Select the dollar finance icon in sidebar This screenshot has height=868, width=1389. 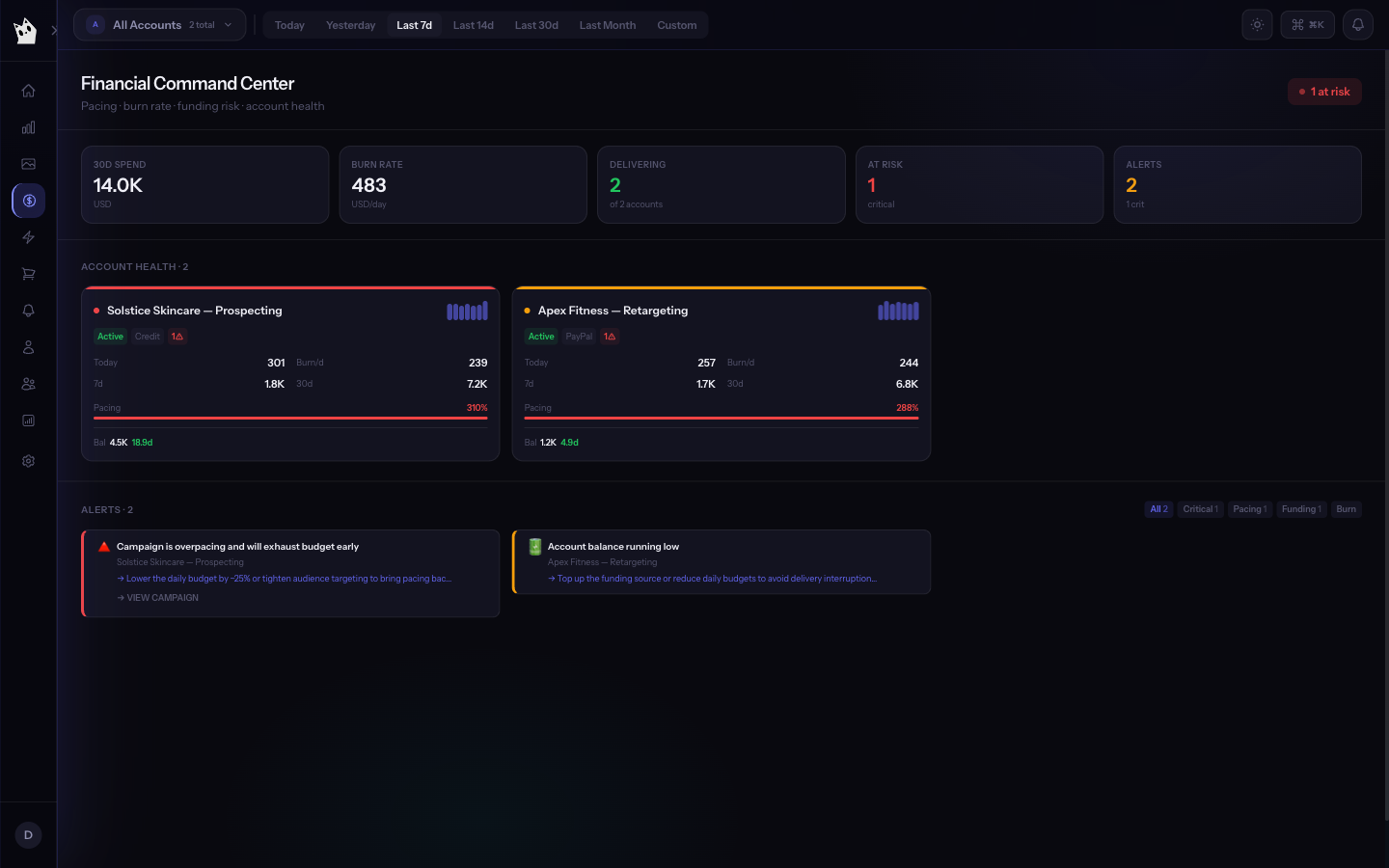point(29,201)
